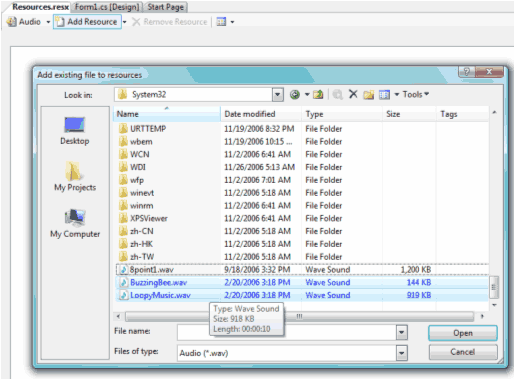Expand the Add Resource dropdown arrow
The width and height of the screenshot is (516, 380).
pos(125,22)
